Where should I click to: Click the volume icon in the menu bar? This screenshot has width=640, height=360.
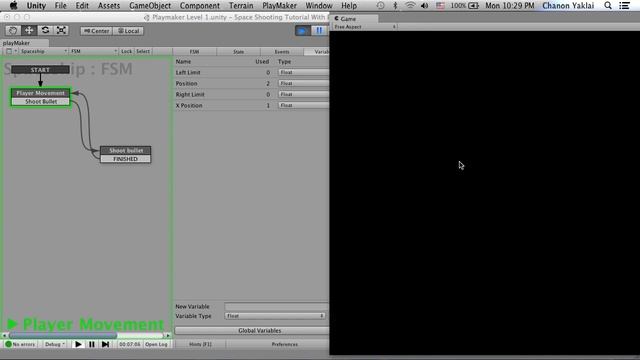424,6
